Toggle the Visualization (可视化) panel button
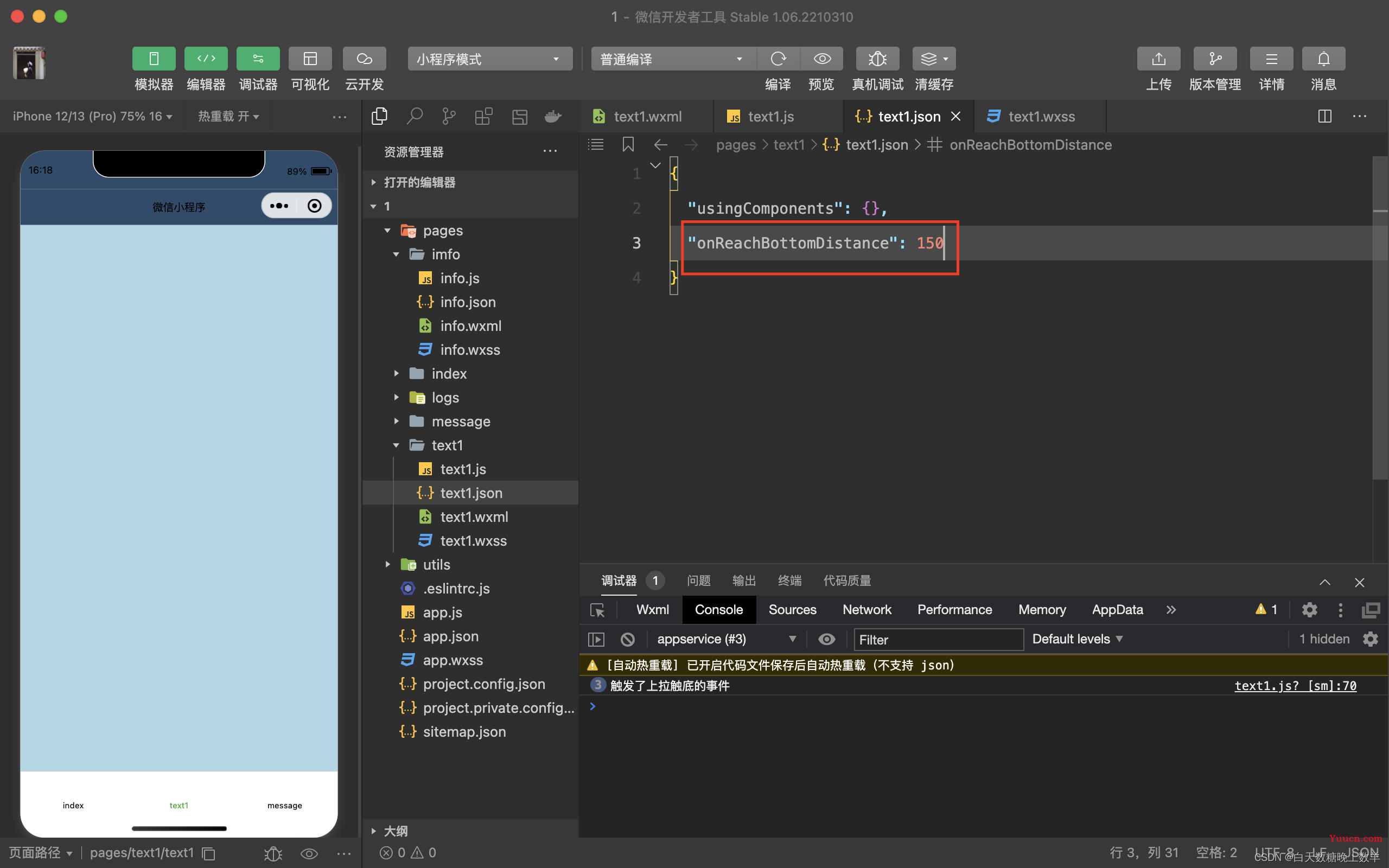 [x=310, y=59]
